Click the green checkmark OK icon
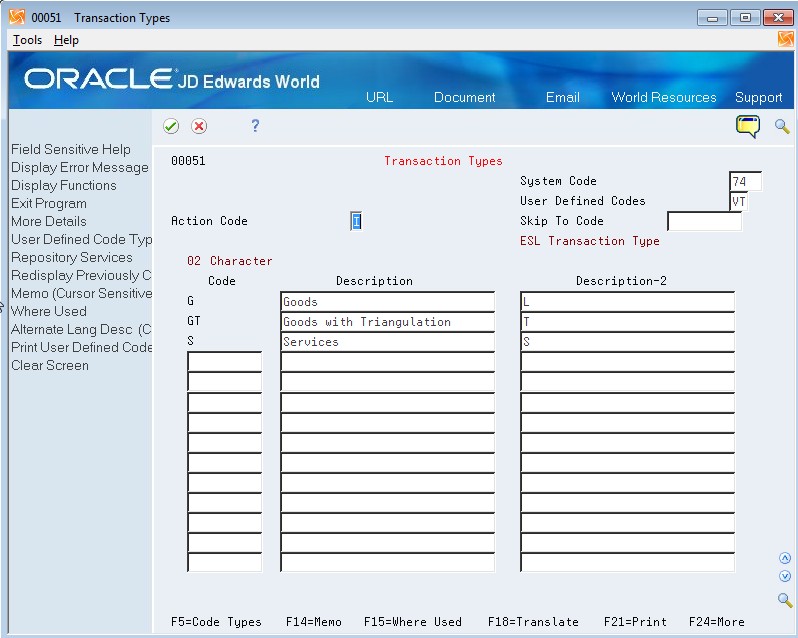The width and height of the screenshot is (798, 638). coord(171,126)
